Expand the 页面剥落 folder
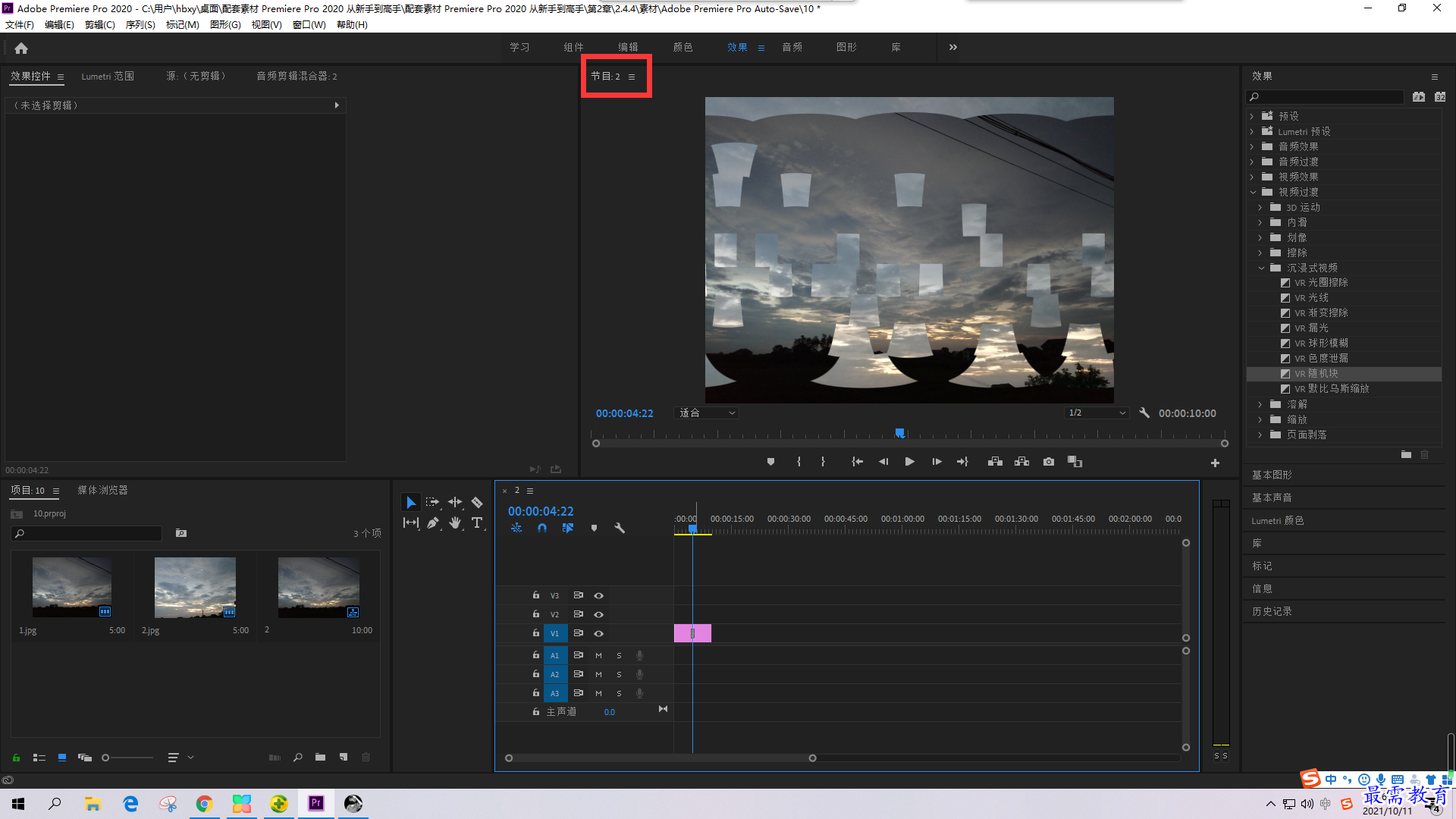 (x=1260, y=435)
